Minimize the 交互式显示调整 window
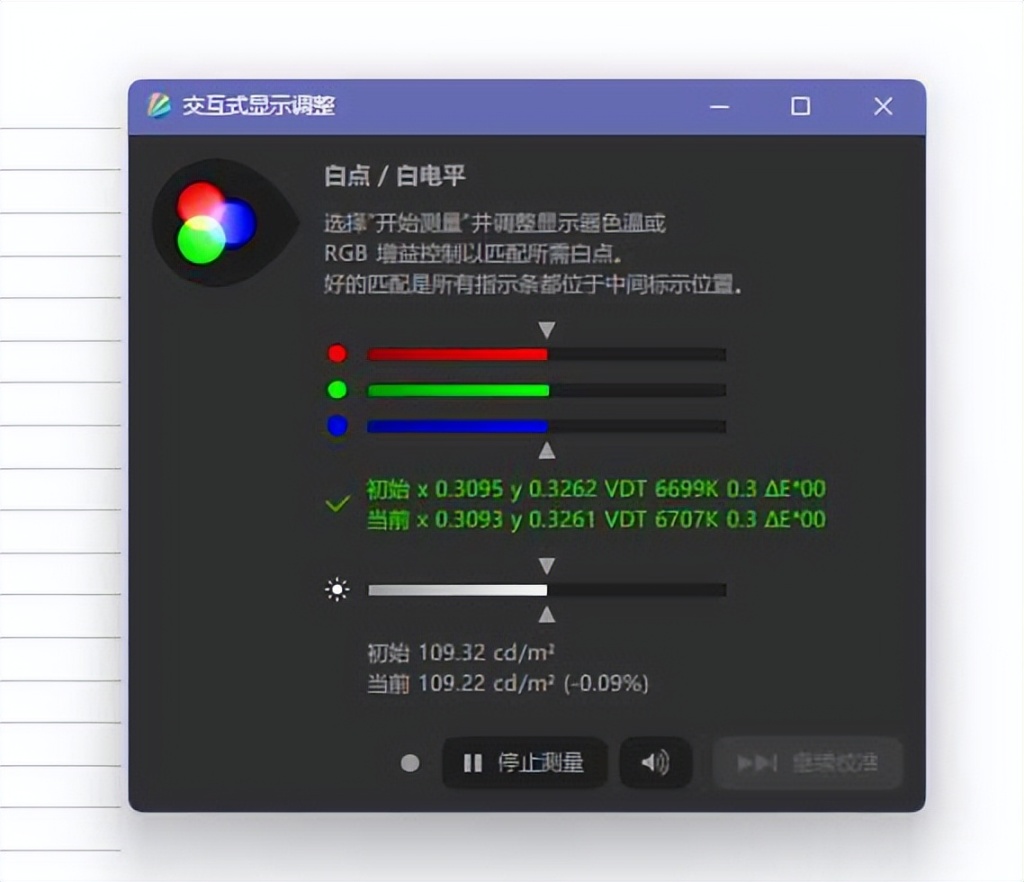Screen dimensions: 1024x882 point(720,106)
